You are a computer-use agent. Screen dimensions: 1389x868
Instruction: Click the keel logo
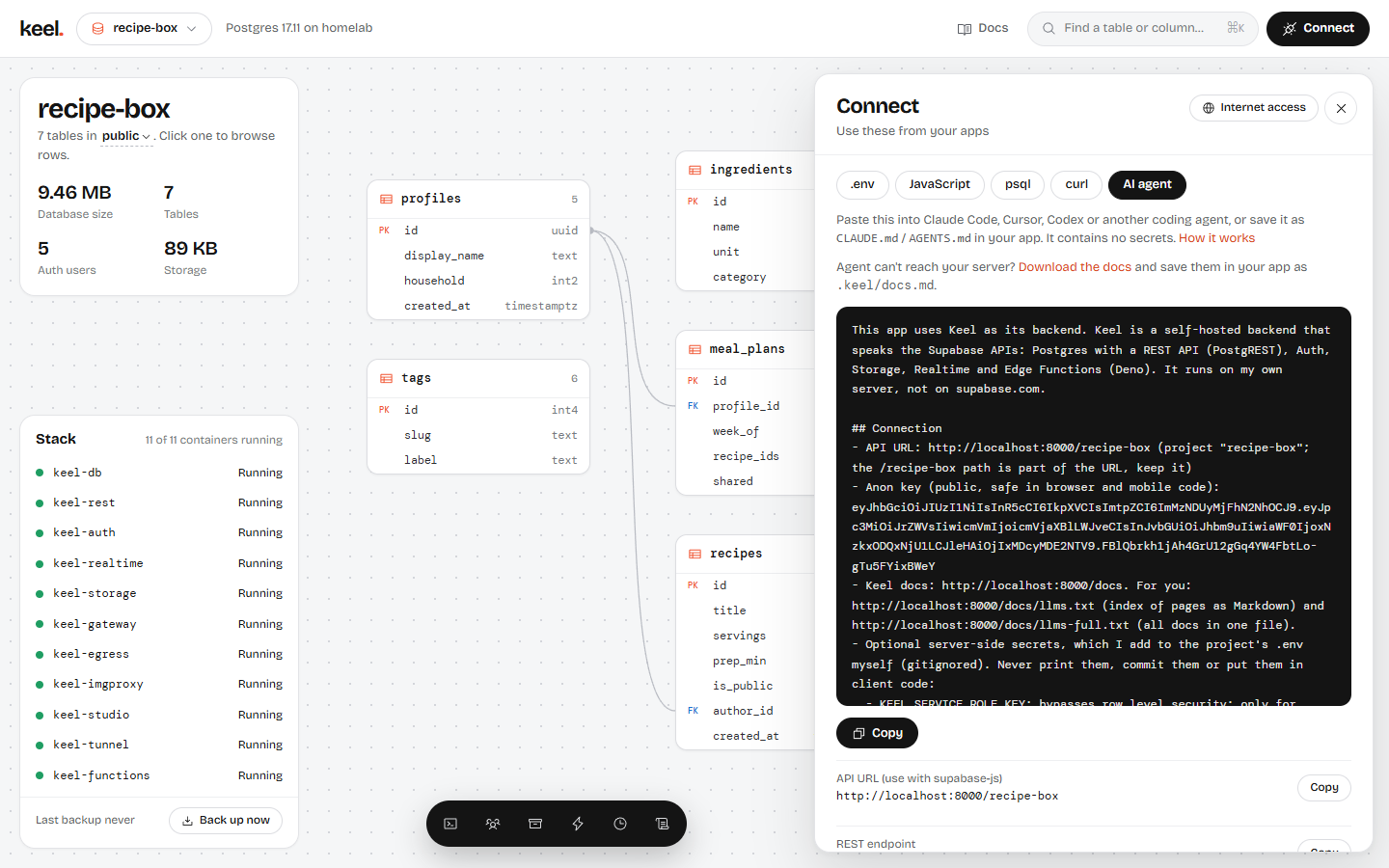[x=41, y=28]
